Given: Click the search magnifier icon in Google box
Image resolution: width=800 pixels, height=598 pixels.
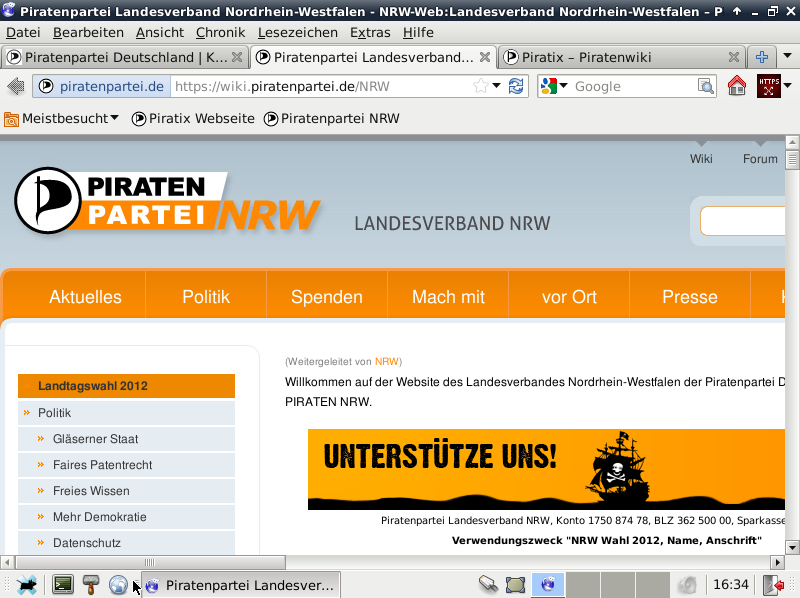Looking at the screenshot, I should pos(706,87).
